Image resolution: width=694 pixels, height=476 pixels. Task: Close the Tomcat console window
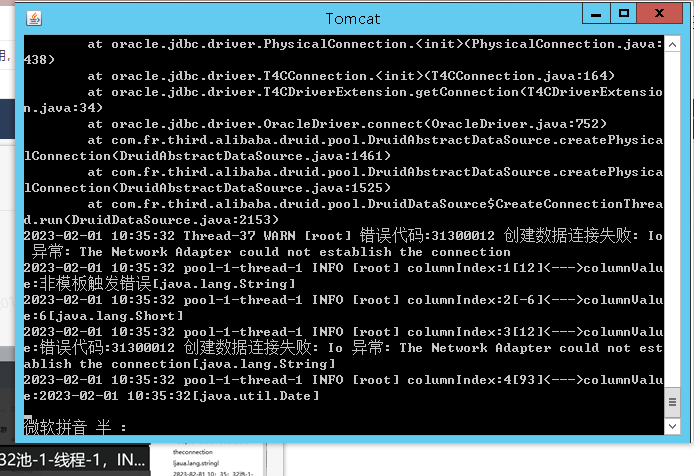[659, 14]
